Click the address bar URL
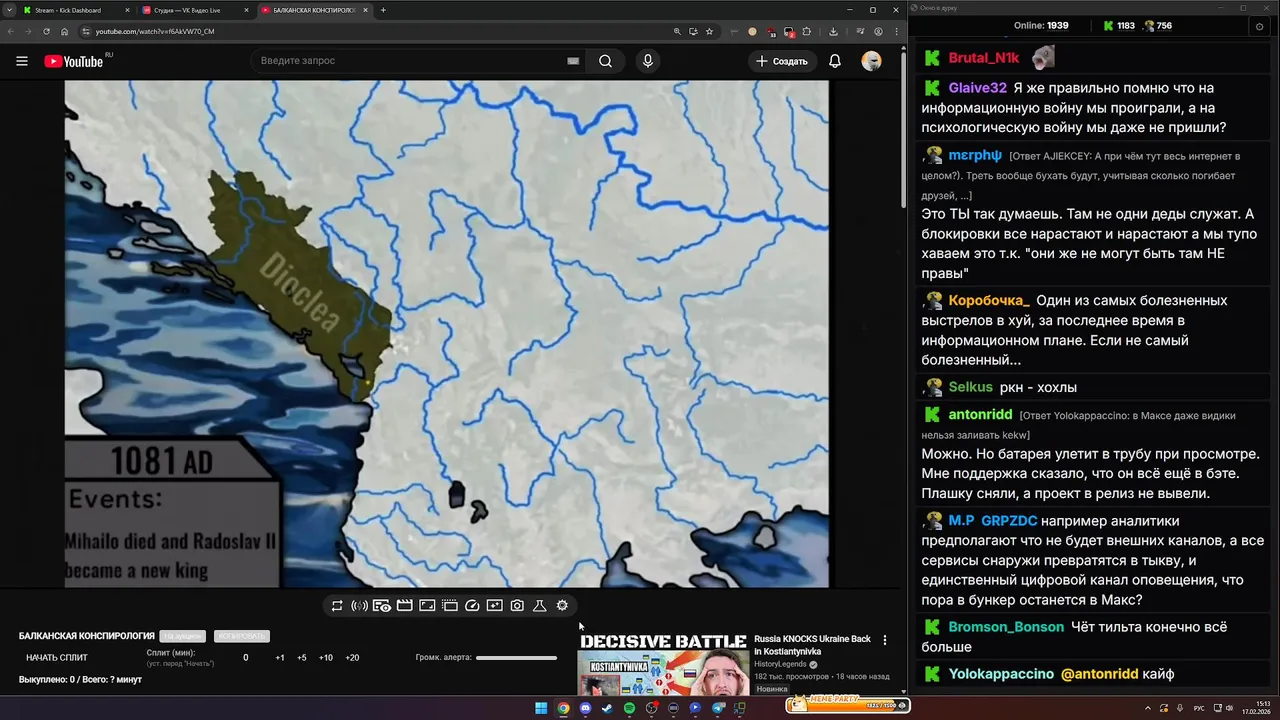 (155, 31)
